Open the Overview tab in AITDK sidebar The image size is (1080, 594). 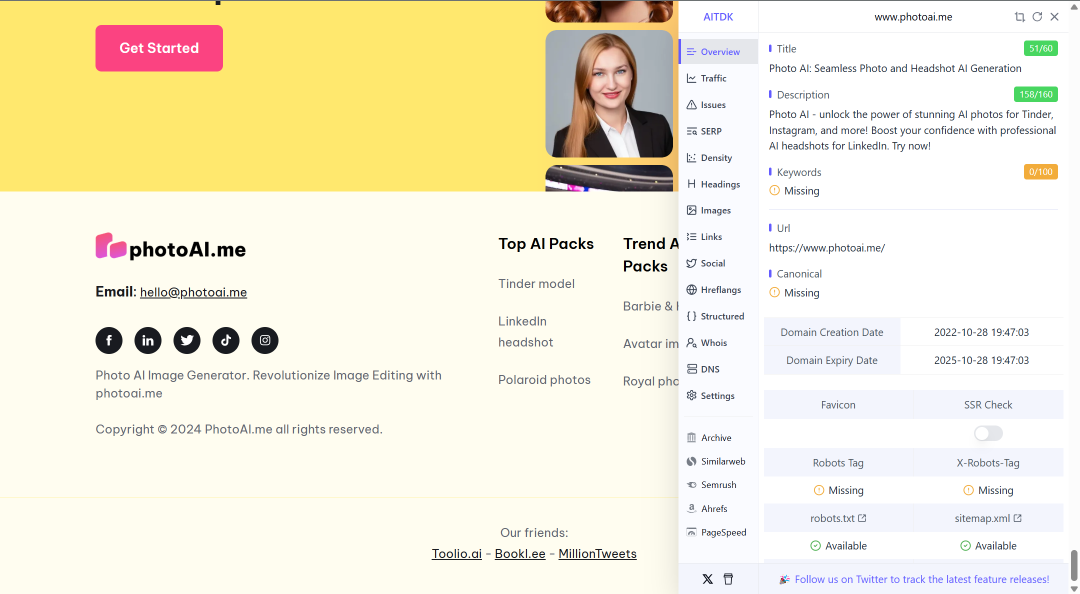coord(718,52)
